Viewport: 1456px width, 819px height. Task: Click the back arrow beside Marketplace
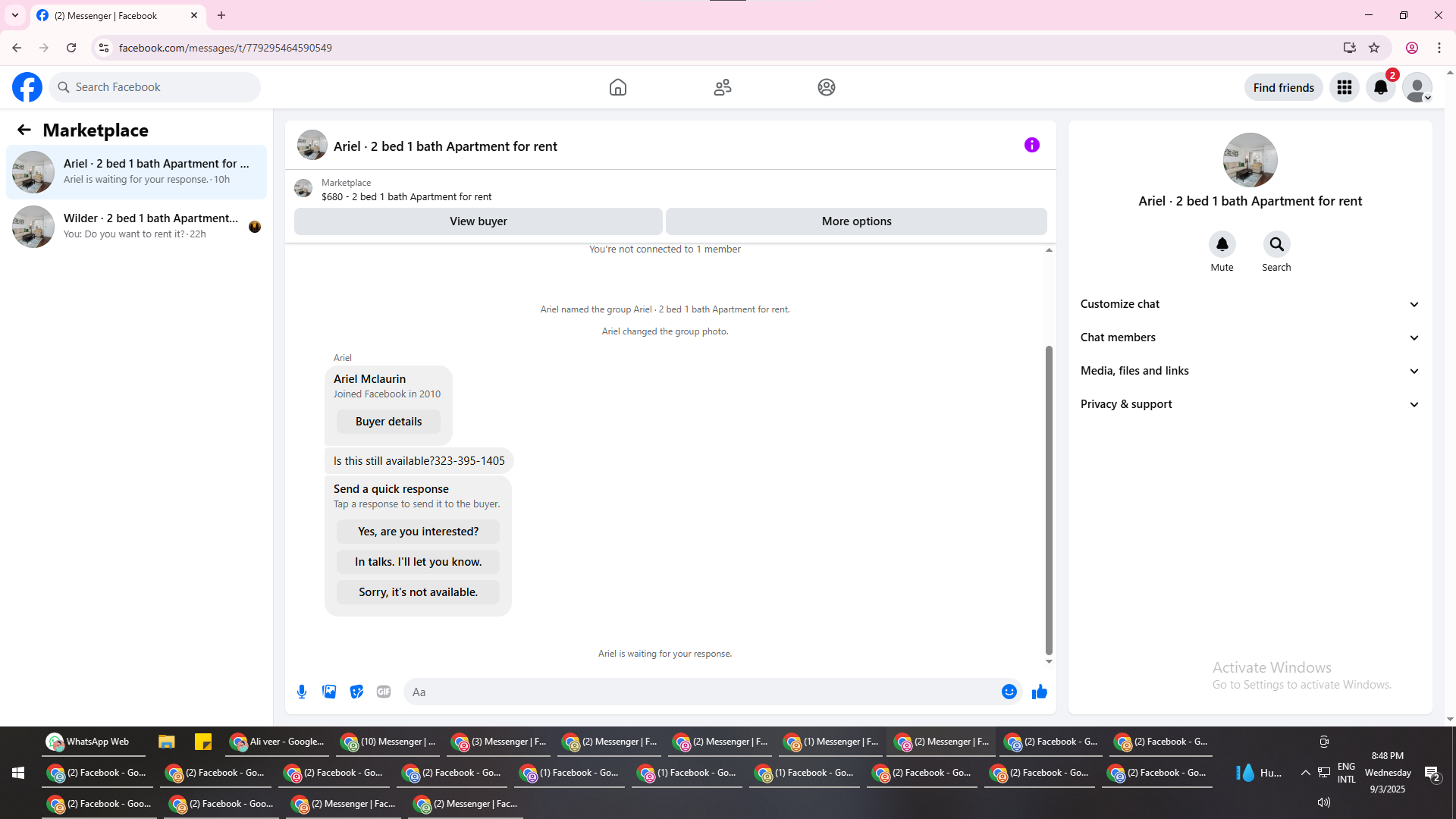[x=24, y=130]
